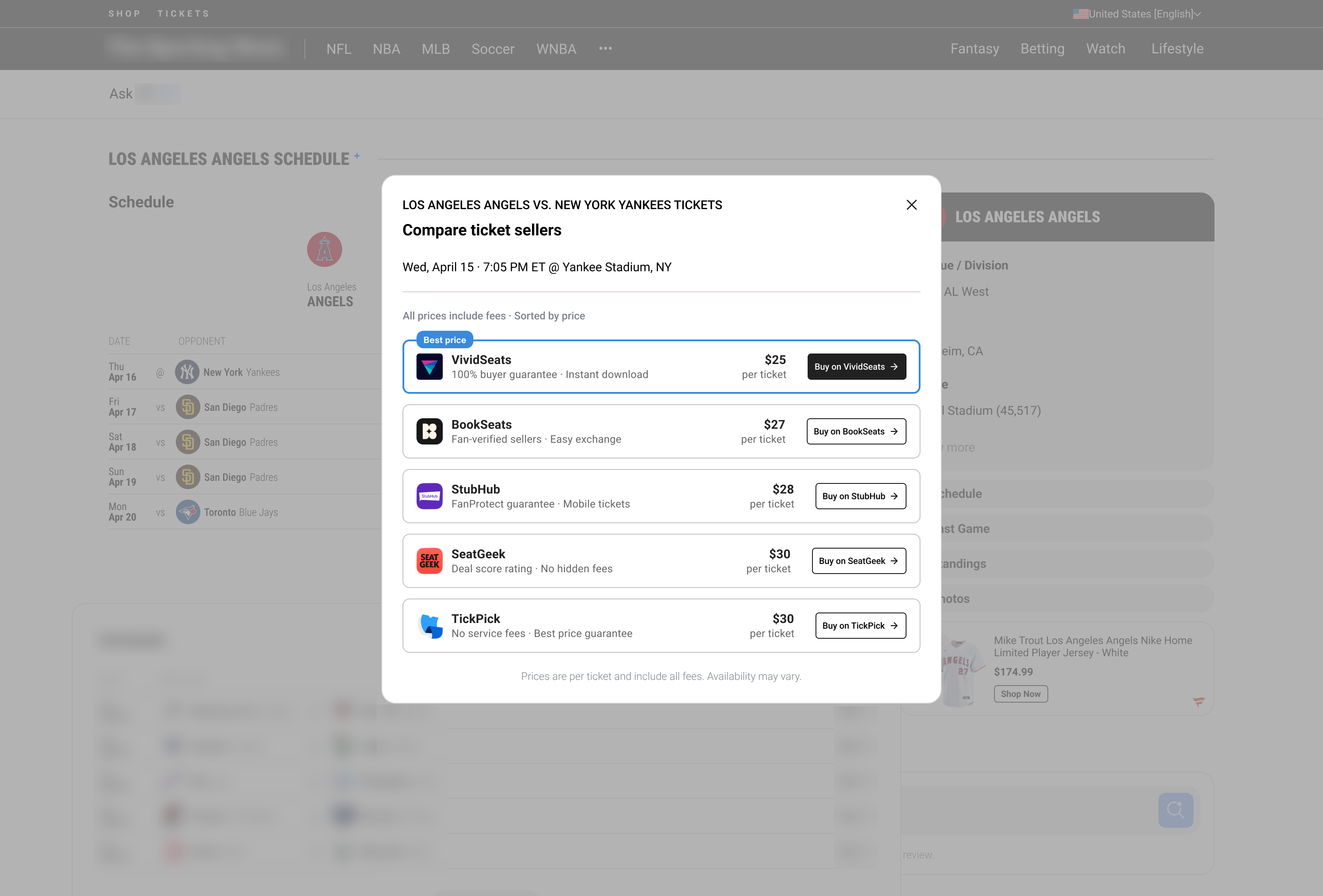Click the game date and venue line
This screenshot has height=896, width=1323.
tap(537, 268)
